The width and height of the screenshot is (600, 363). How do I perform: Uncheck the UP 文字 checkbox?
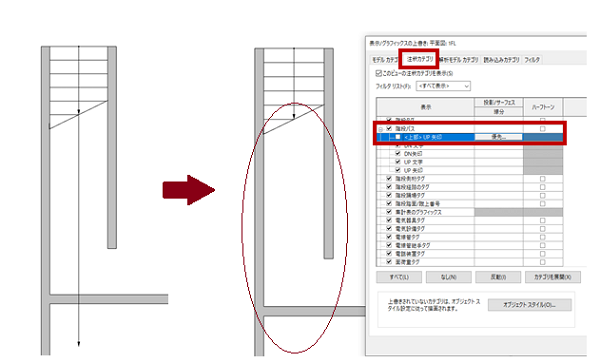pyautogui.click(x=398, y=162)
